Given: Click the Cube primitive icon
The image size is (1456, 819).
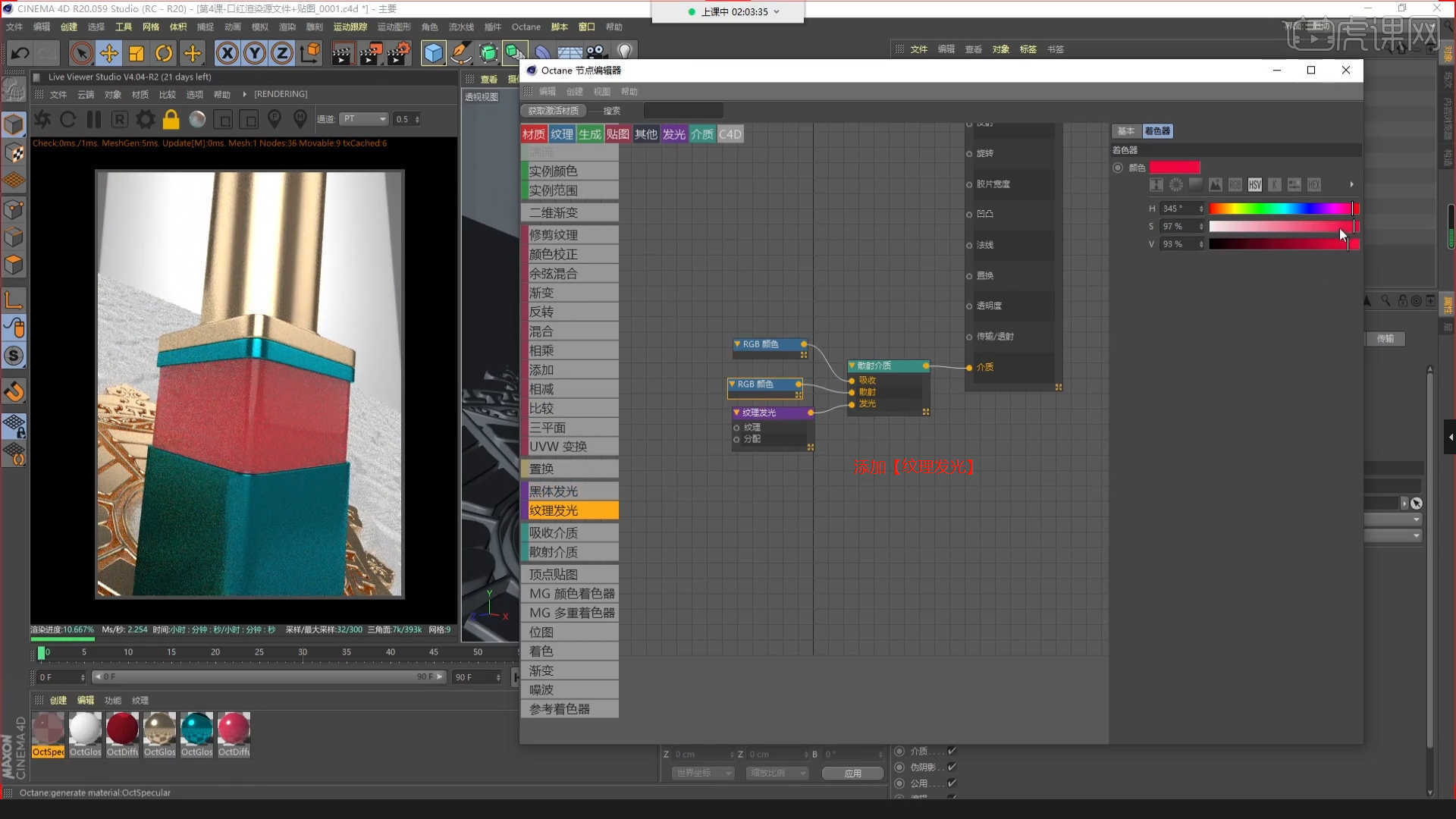Looking at the screenshot, I should click(433, 53).
